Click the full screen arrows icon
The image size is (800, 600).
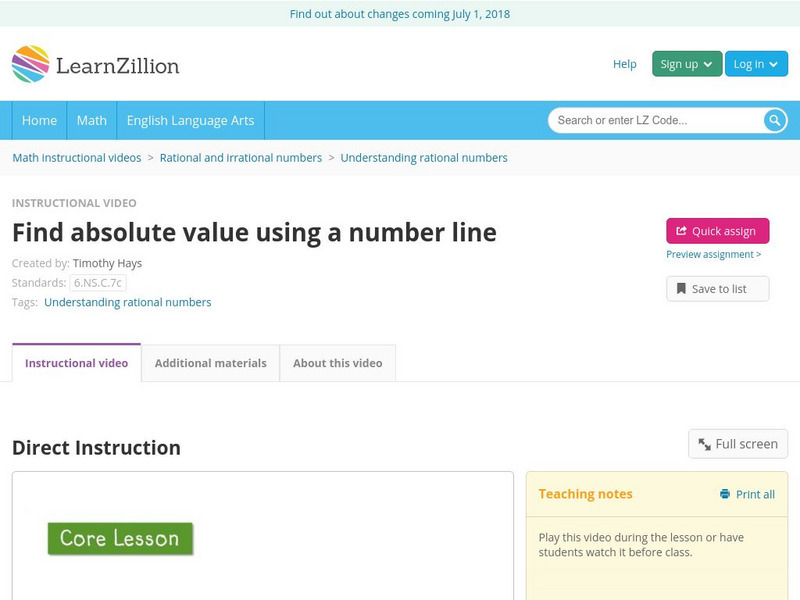pyautogui.click(x=703, y=443)
